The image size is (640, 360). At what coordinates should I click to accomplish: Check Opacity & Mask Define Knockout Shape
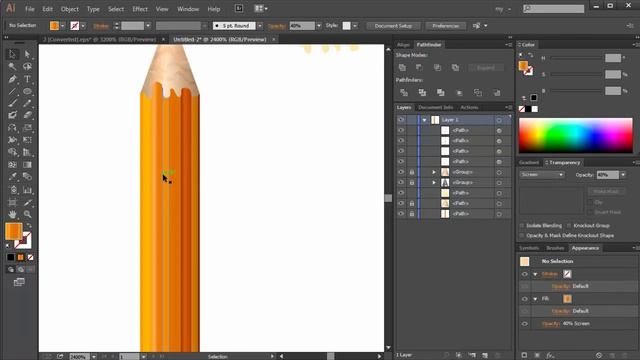point(522,236)
